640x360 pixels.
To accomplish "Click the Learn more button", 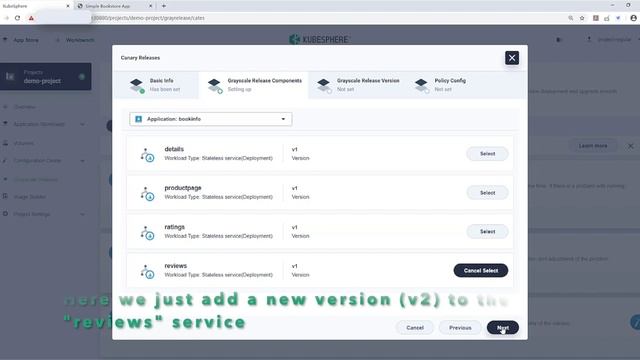I will point(593,146).
